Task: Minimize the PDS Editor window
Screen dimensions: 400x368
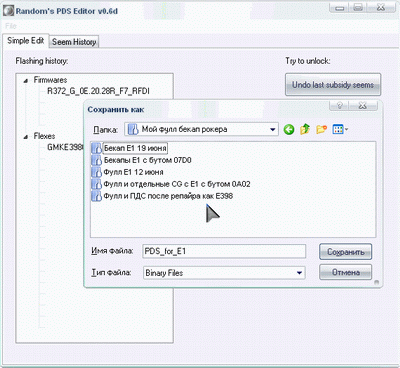Action: pos(340,7)
